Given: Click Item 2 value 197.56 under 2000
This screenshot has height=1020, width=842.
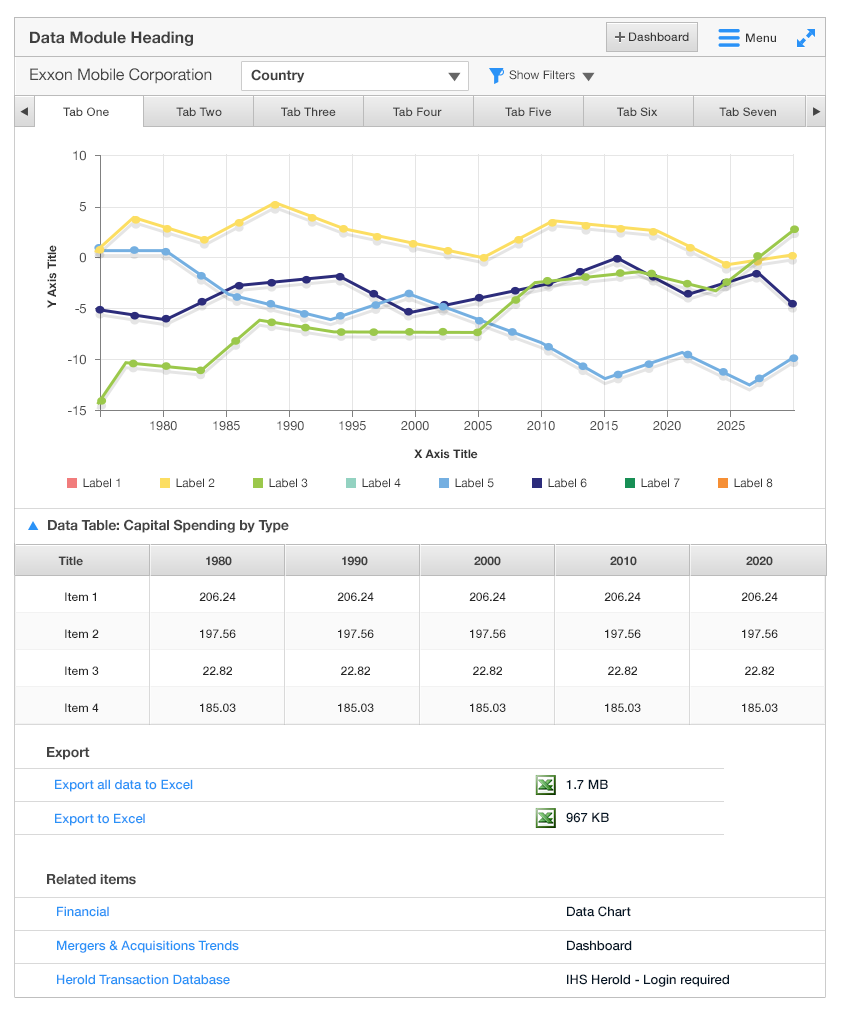Looking at the screenshot, I should tap(487, 634).
